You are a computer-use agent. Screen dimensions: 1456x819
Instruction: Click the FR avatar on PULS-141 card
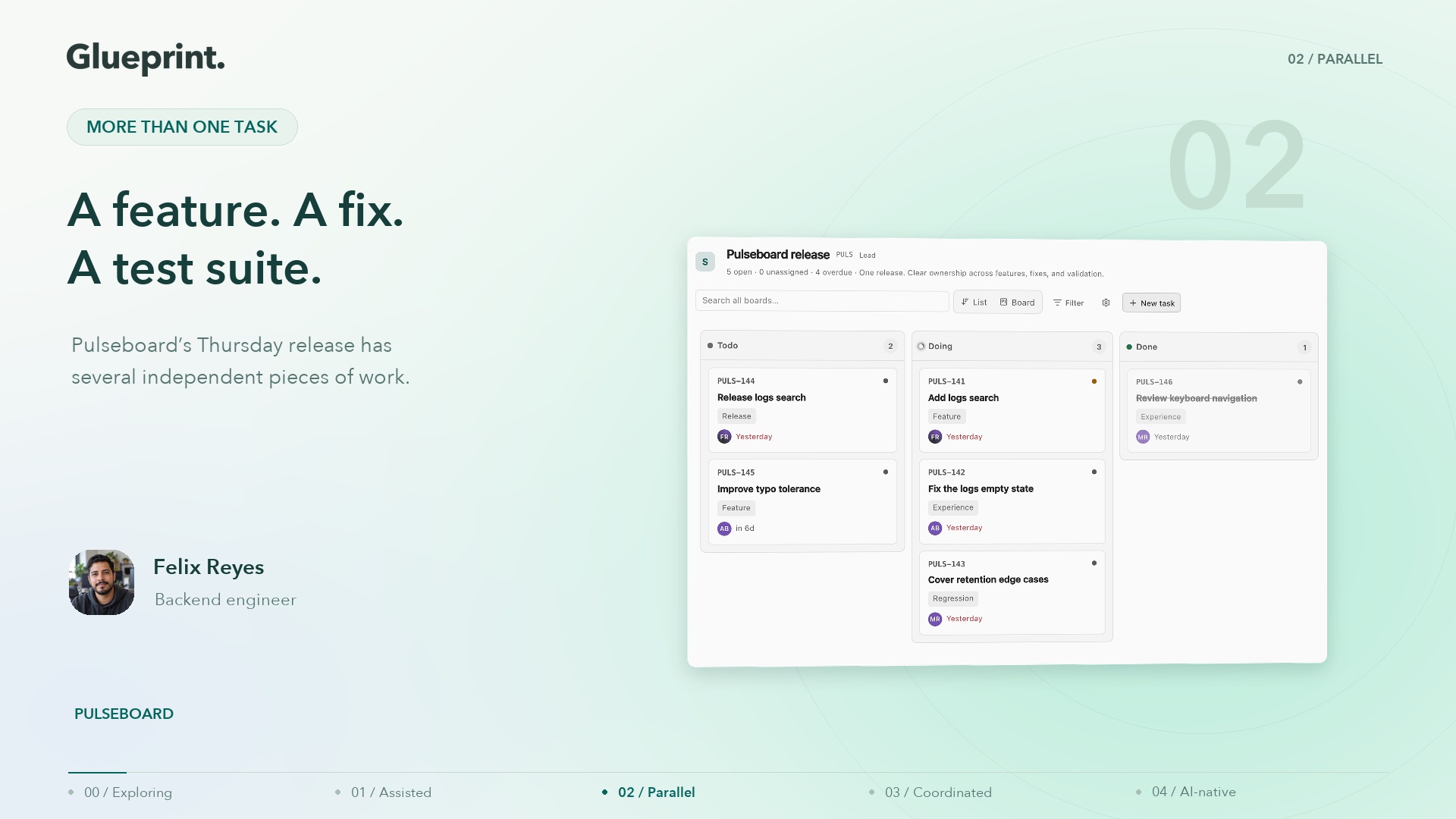935,437
